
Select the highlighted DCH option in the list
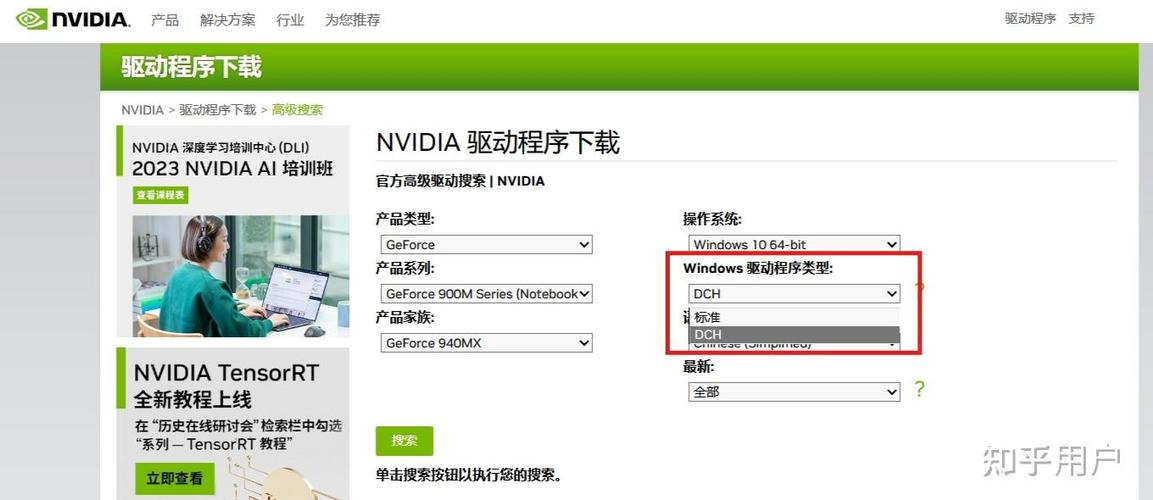tap(794, 335)
